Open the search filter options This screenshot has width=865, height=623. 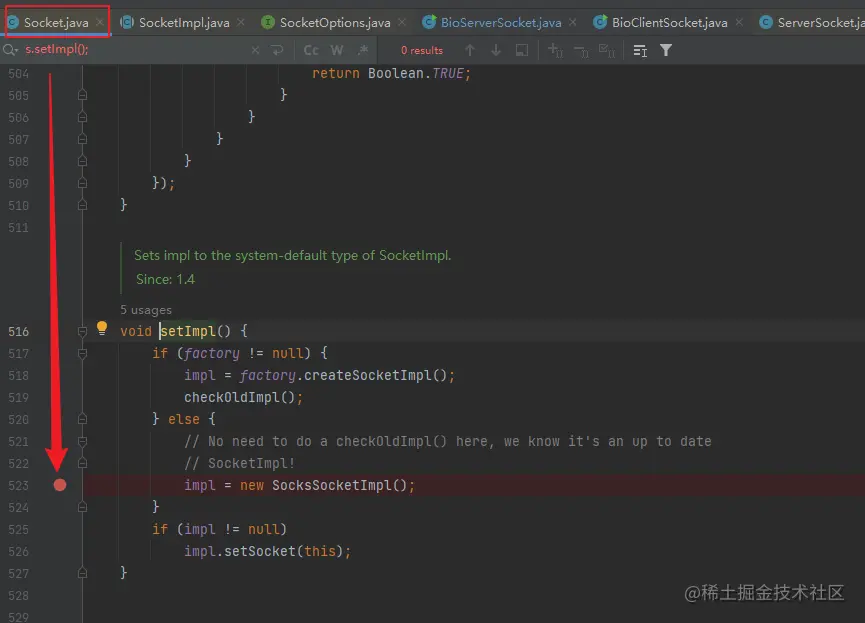(x=666, y=50)
